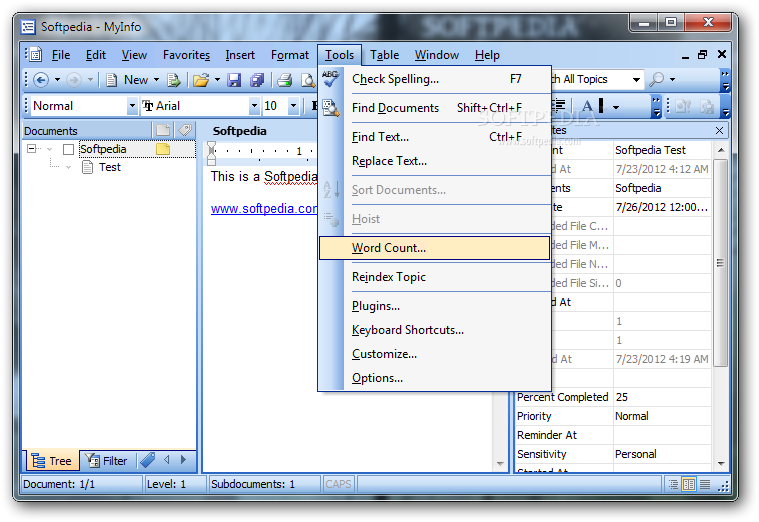This screenshot has height=522, width=759.
Task: Click the Save All icon
Action: point(257,80)
